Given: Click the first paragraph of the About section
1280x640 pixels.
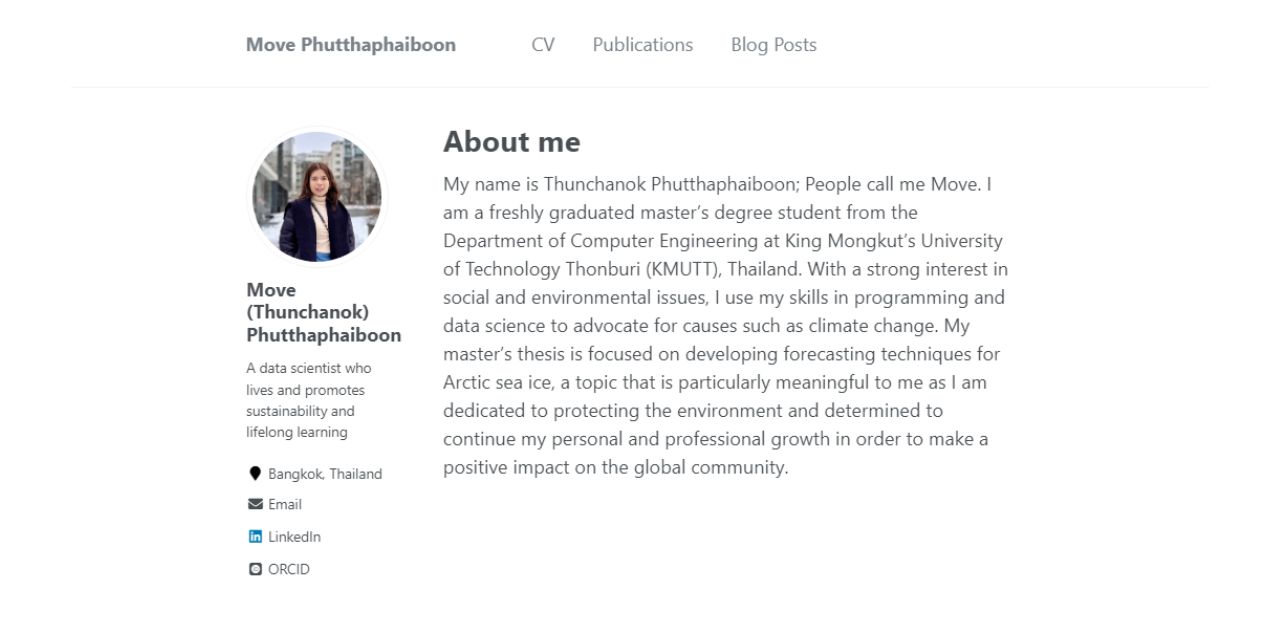Looking at the screenshot, I should click(x=725, y=325).
